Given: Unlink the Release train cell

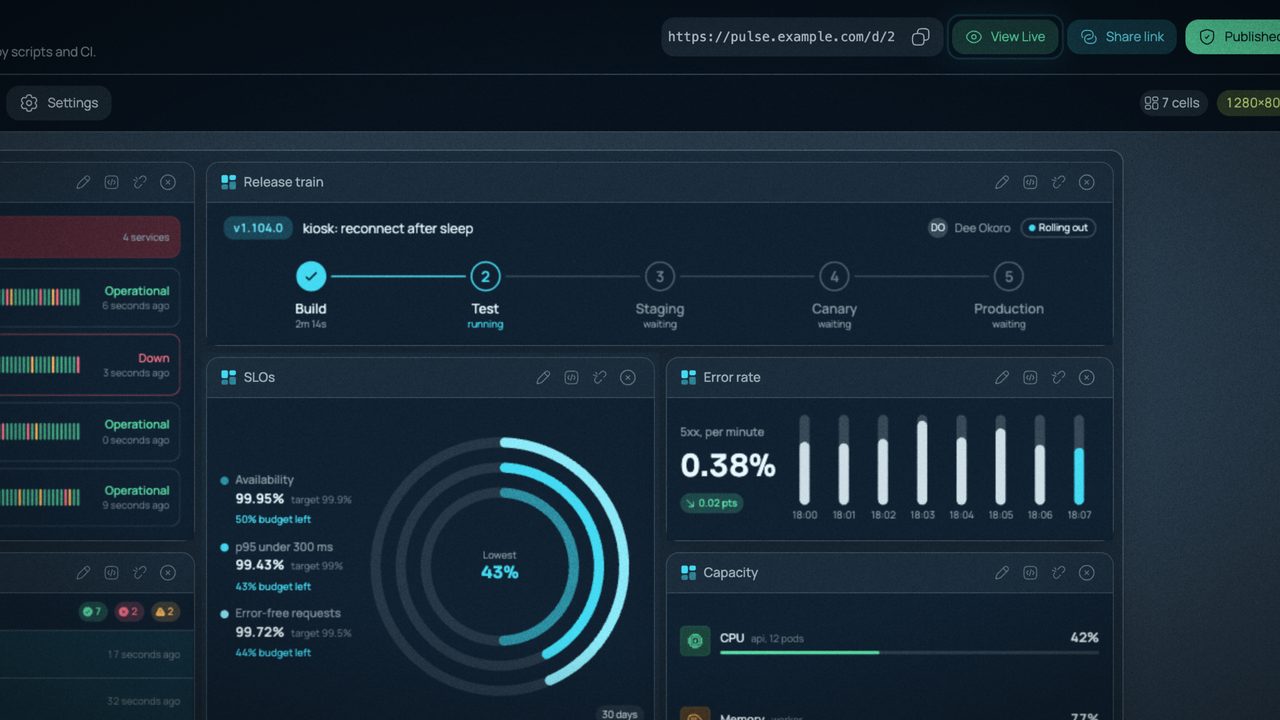Looking at the screenshot, I should (1059, 182).
